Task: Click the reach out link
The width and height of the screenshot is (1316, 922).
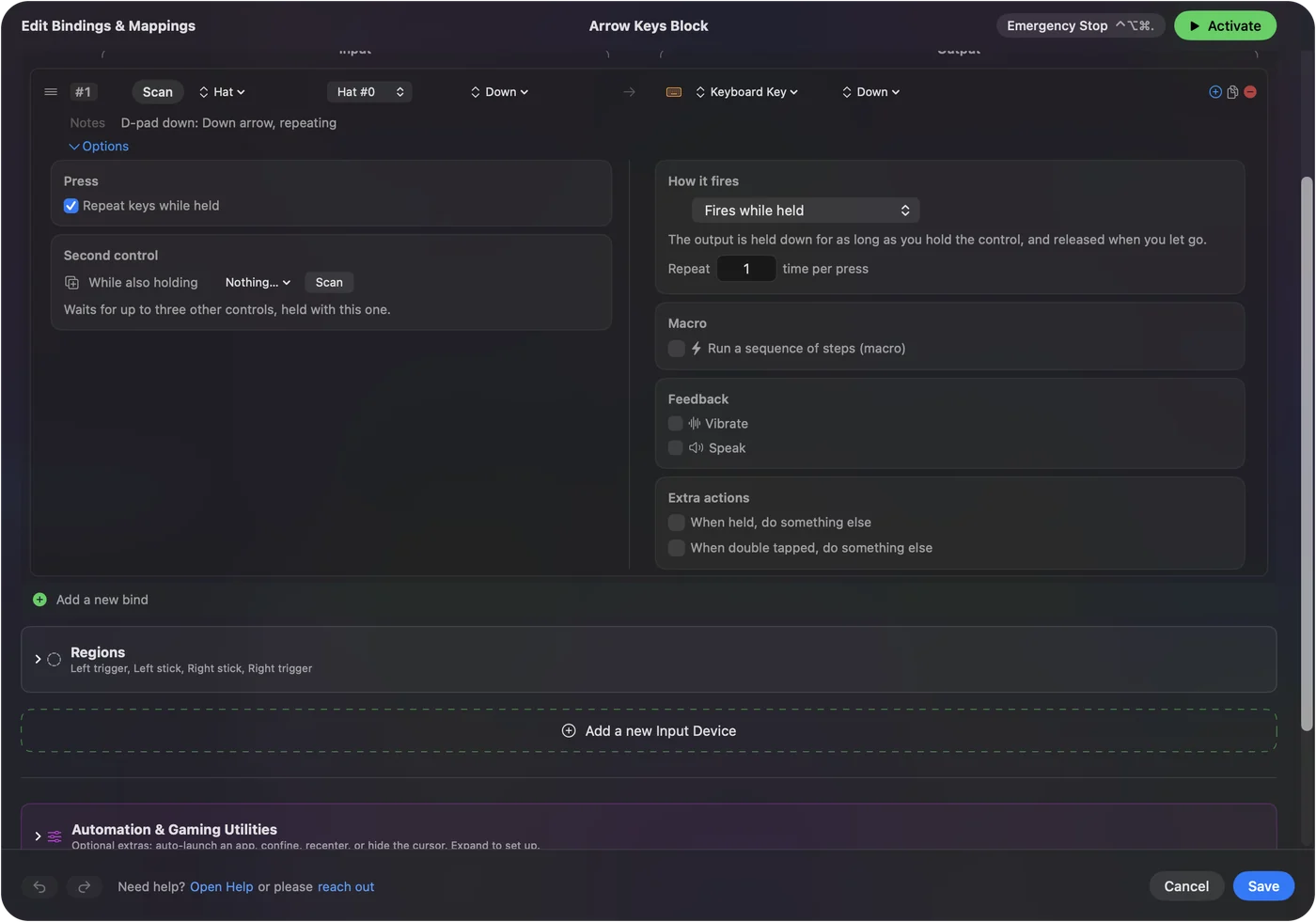Action: pos(346,887)
